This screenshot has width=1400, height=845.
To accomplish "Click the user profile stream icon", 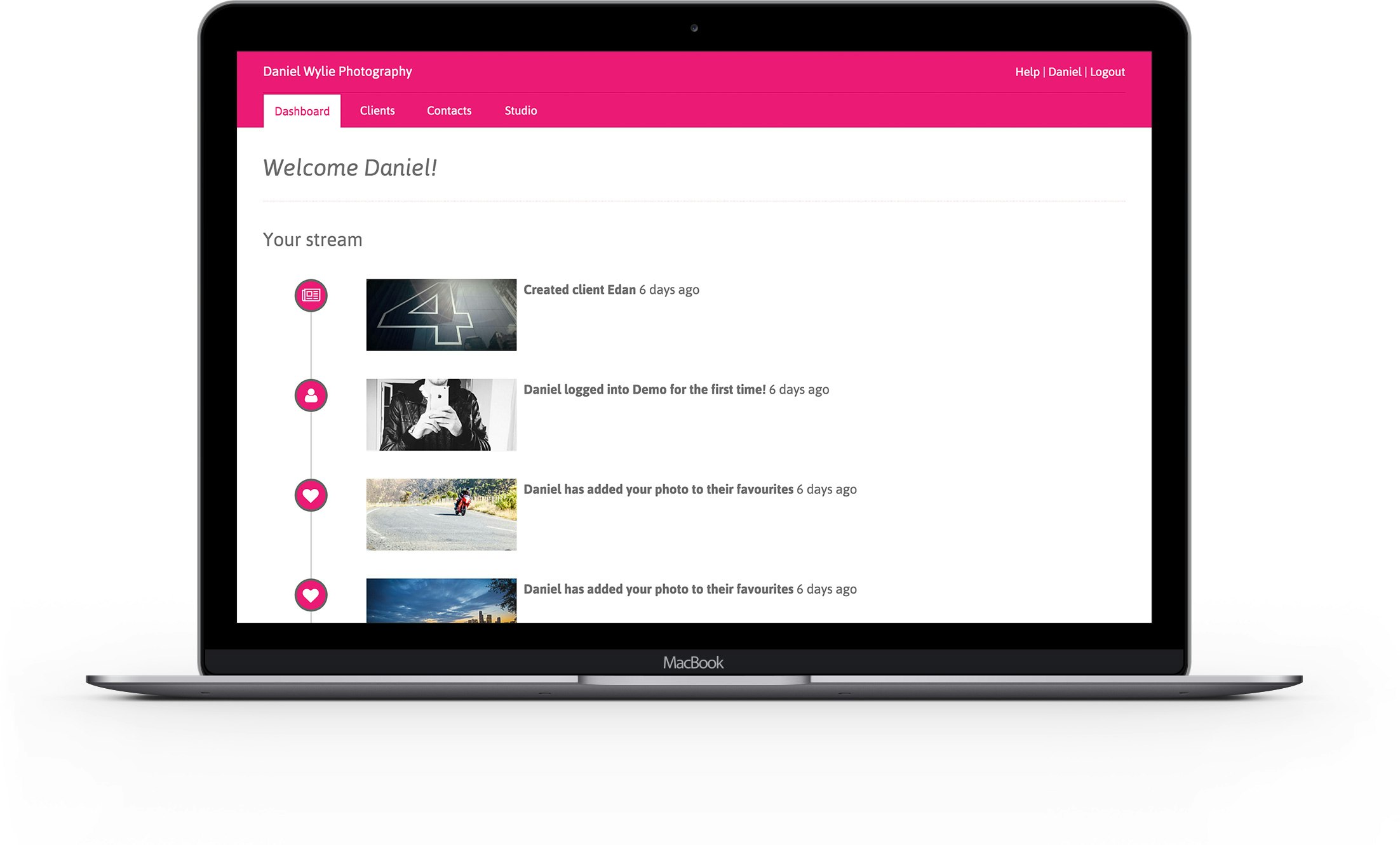I will 311,396.
